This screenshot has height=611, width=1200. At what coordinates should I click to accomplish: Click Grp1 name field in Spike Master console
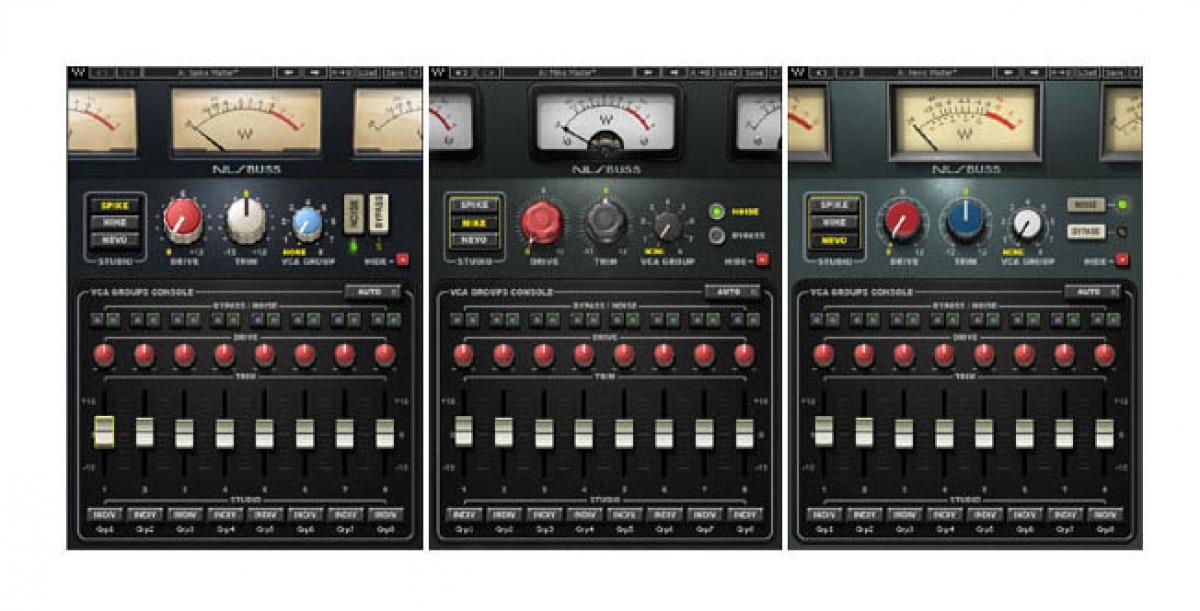(104, 529)
